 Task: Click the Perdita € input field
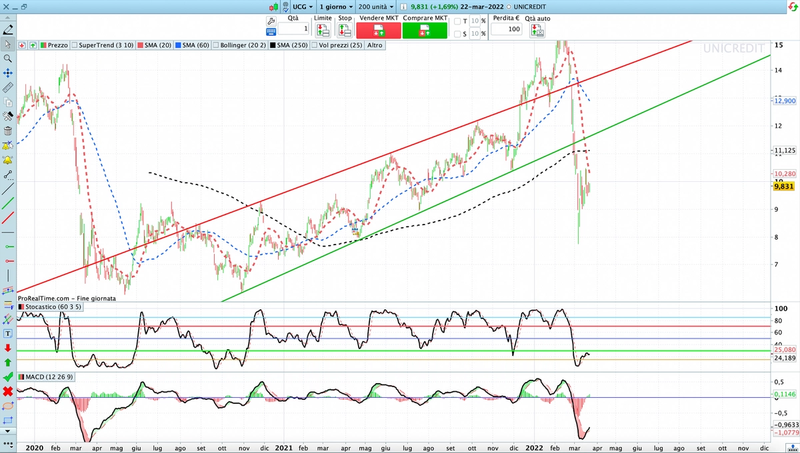[x=506, y=29]
